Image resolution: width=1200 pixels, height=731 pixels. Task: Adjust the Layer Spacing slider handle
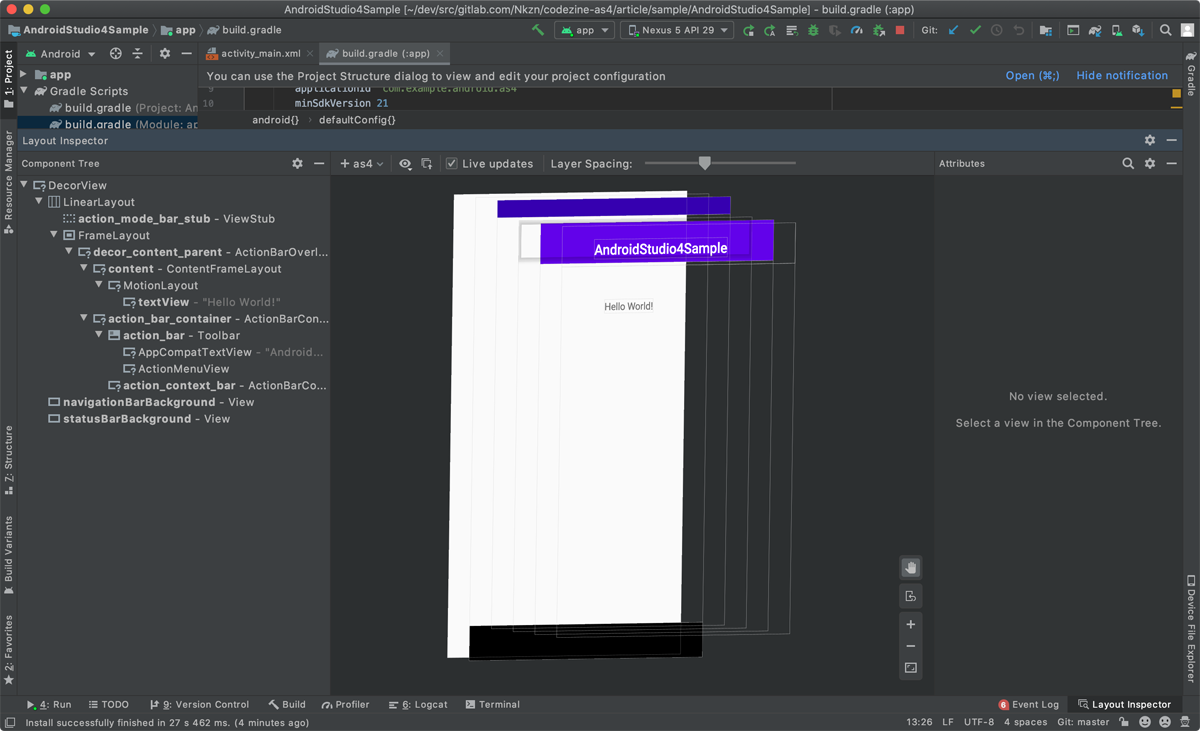[705, 163]
